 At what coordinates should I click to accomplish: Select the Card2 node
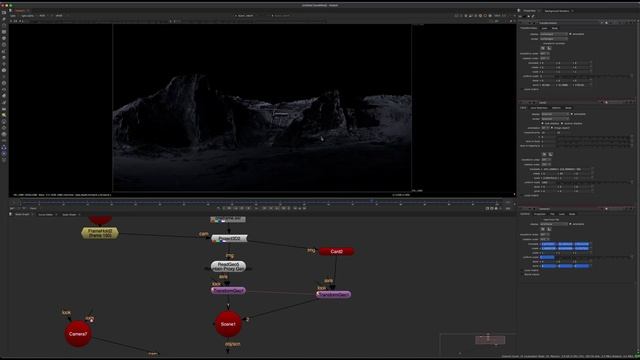336,251
